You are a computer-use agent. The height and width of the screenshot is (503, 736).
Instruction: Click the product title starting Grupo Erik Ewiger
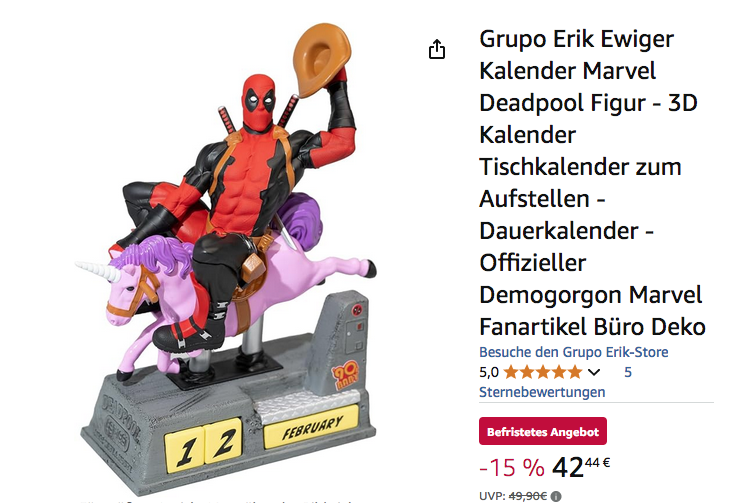coord(591,183)
